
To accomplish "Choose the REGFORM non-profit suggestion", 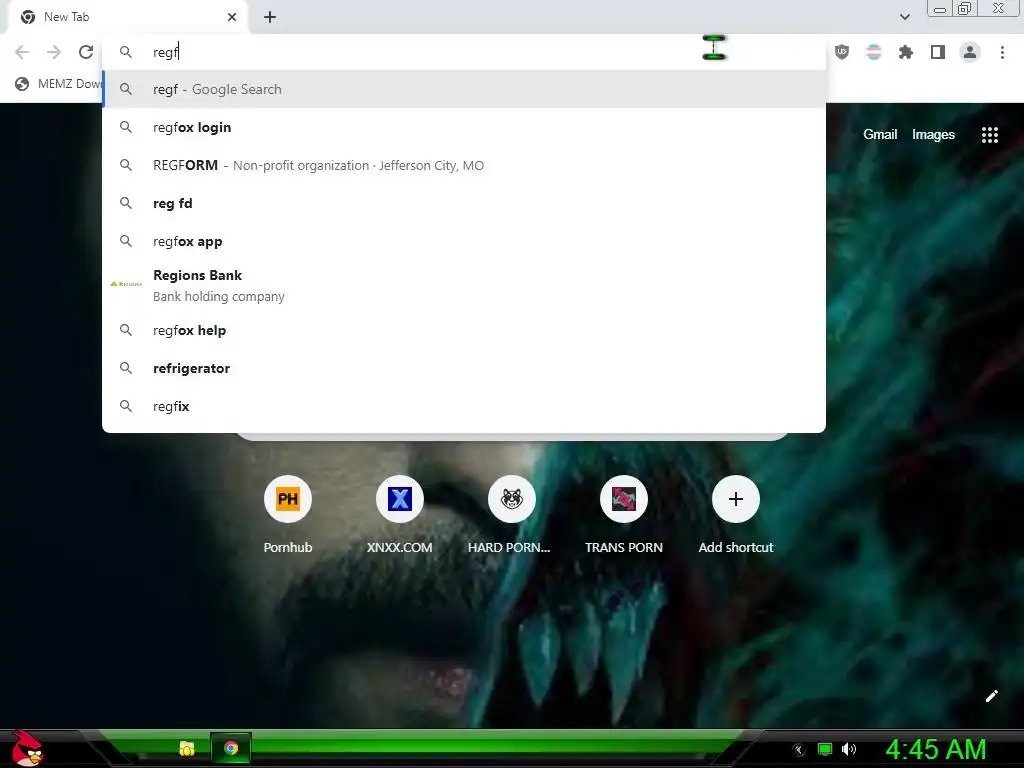I will (x=464, y=165).
